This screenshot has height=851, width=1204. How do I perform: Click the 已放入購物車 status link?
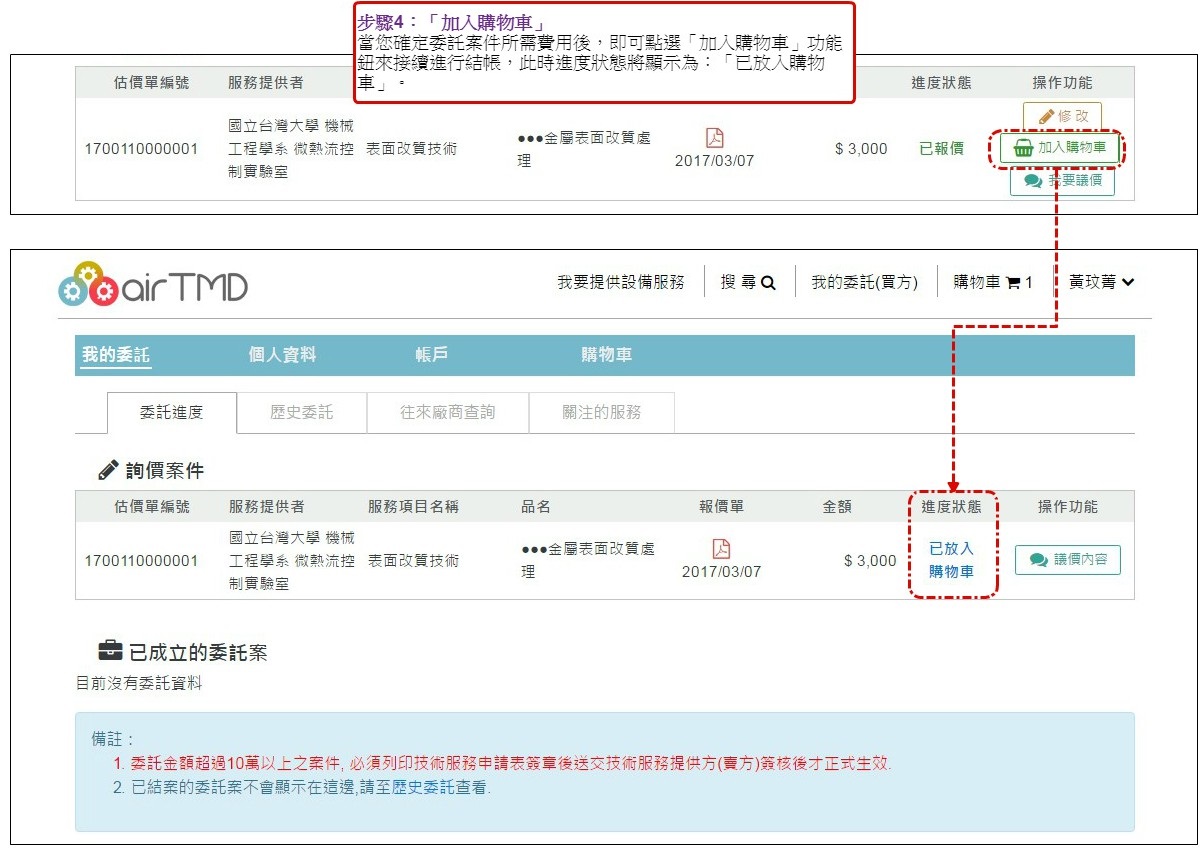pyautogui.click(x=950, y=560)
